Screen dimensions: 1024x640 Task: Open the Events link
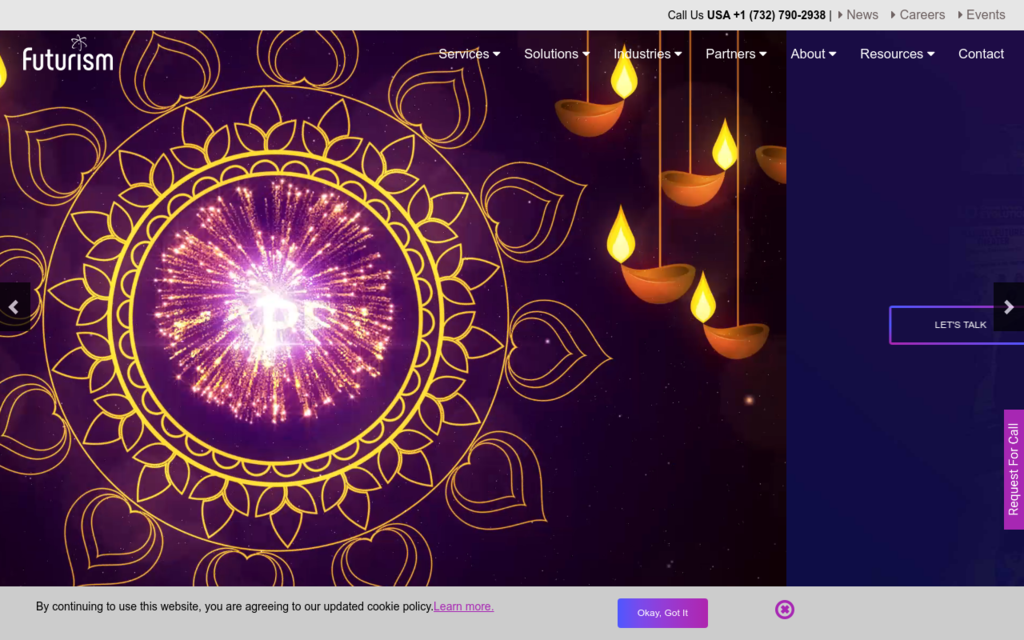click(x=985, y=15)
